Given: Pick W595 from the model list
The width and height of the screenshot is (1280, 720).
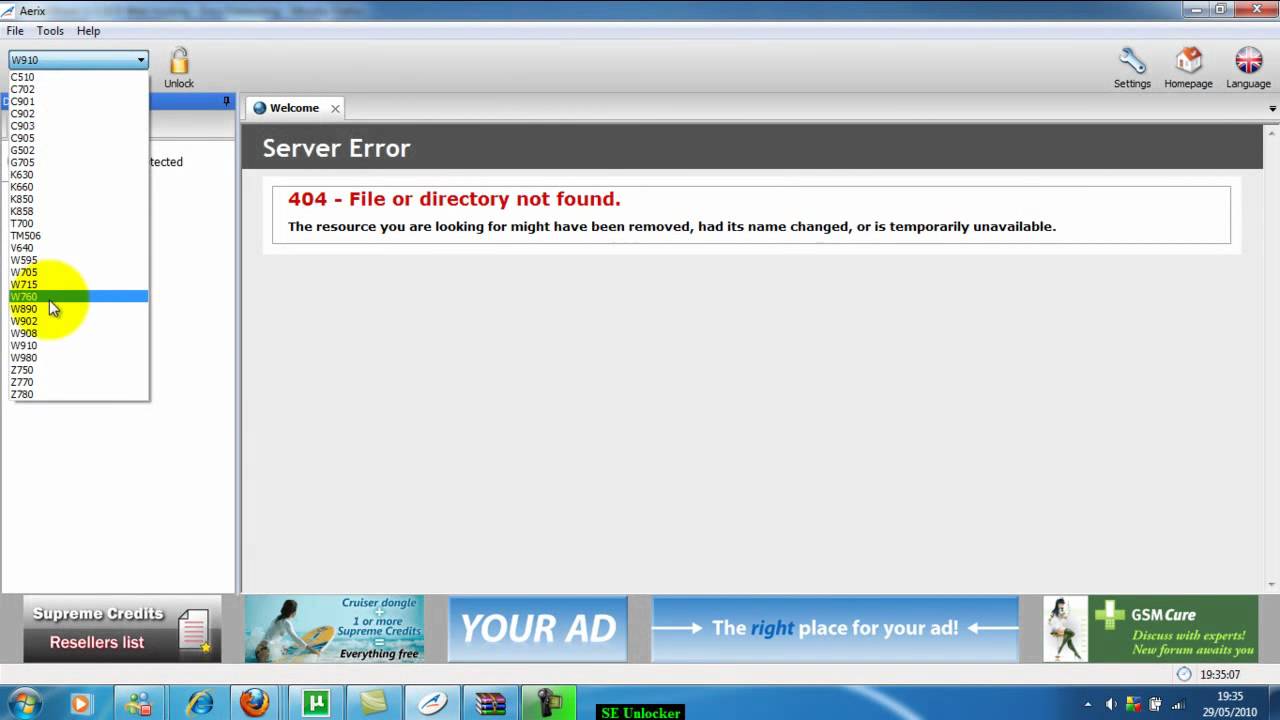Looking at the screenshot, I should pyautogui.click(x=79, y=260).
